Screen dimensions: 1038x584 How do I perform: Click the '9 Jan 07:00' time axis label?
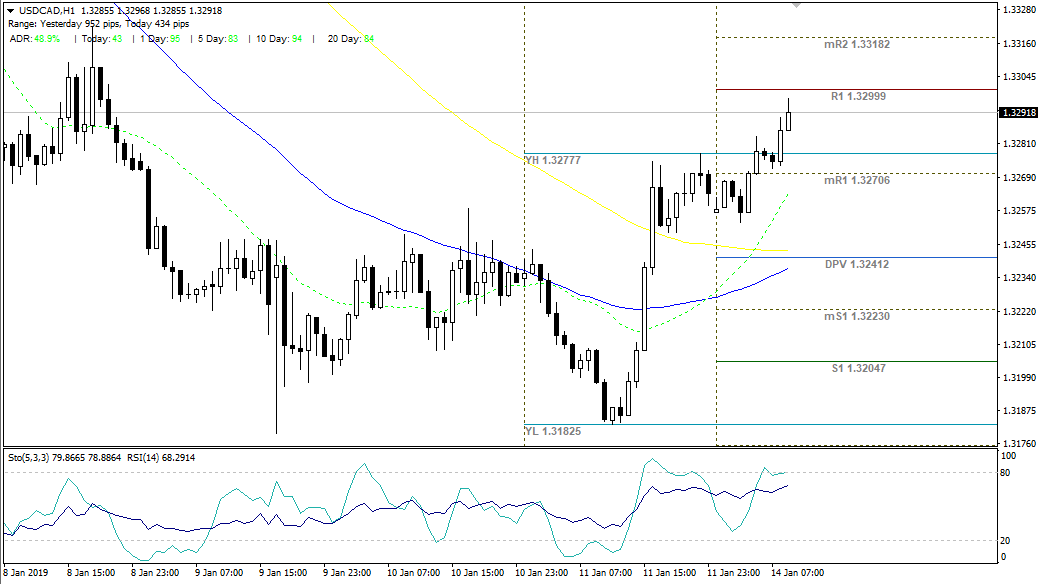pyautogui.click(x=219, y=573)
